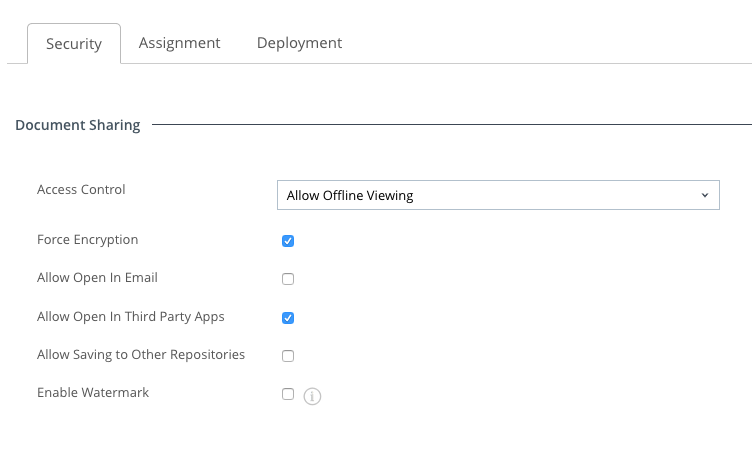Click the Force Encryption label
The height and width of the screenshot is (451, 752).
(x=87, y=240)
